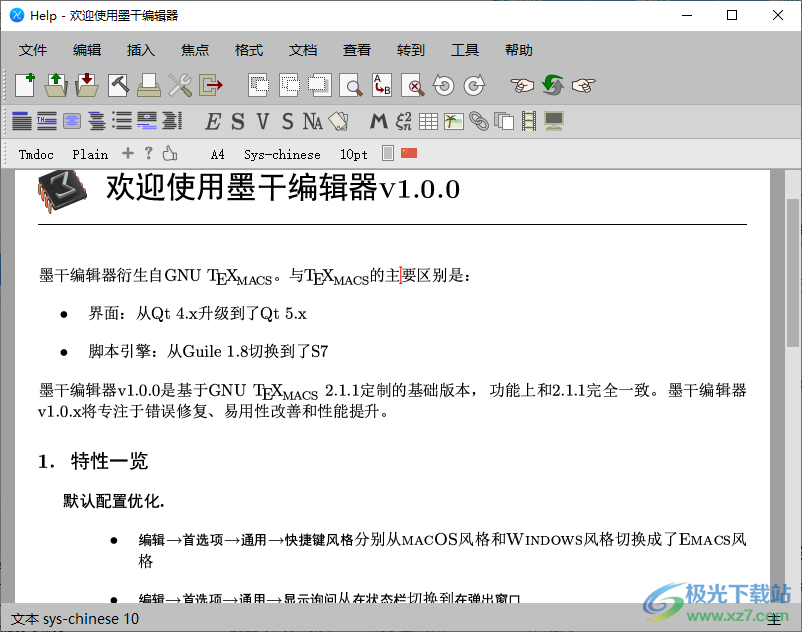
Task: Go back using the left-pointing hand icon
Action: point(522,85)
